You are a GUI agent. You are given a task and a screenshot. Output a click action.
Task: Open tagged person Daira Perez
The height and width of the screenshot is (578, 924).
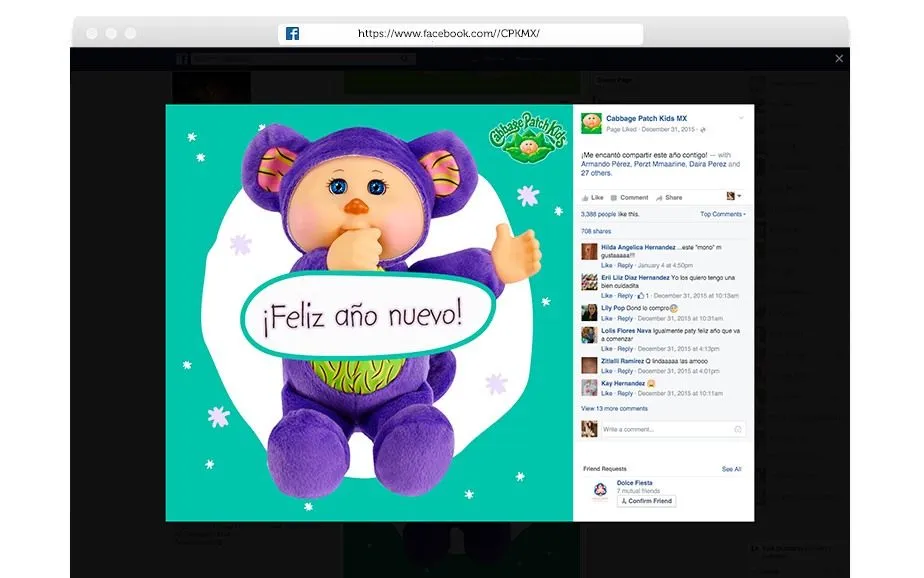pos(707,164)
